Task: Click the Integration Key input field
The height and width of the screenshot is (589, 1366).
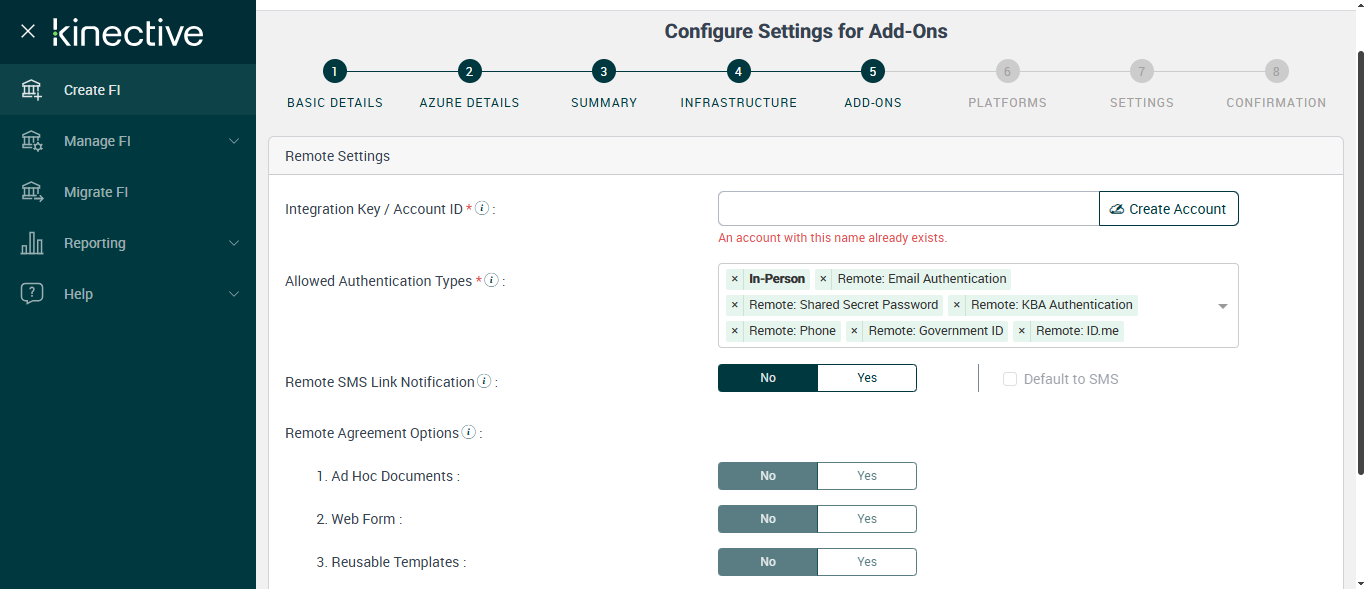Action: pos(908,209)
